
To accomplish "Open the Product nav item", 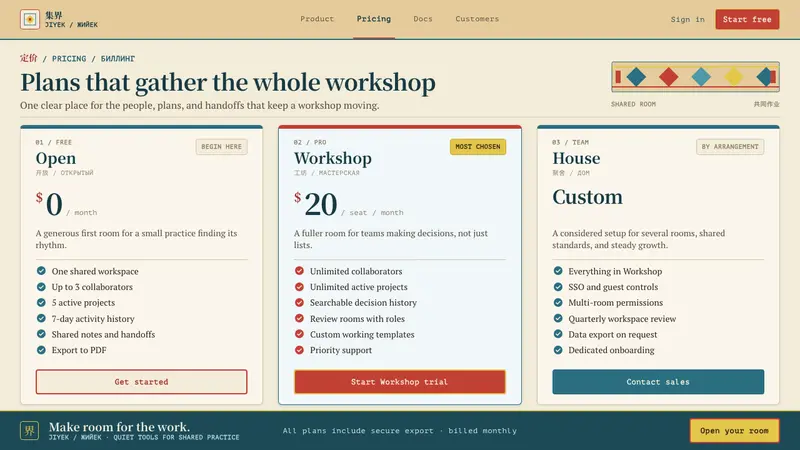I will (317, 19).
